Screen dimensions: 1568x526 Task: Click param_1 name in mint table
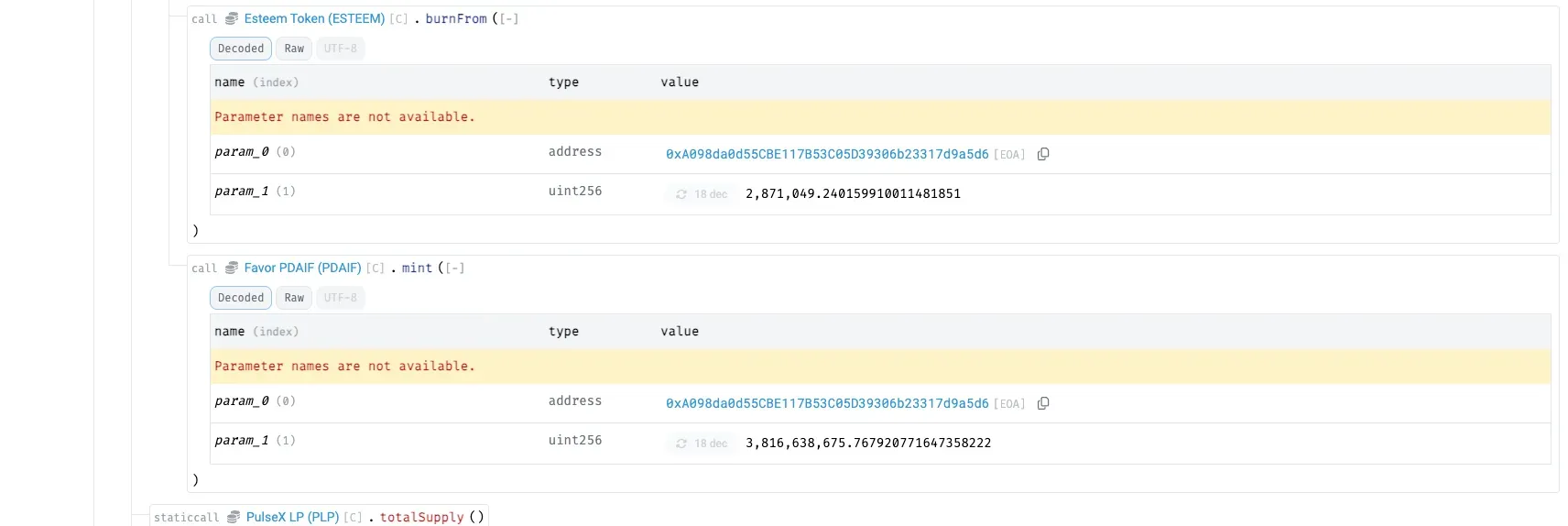[x=242, y=440]
